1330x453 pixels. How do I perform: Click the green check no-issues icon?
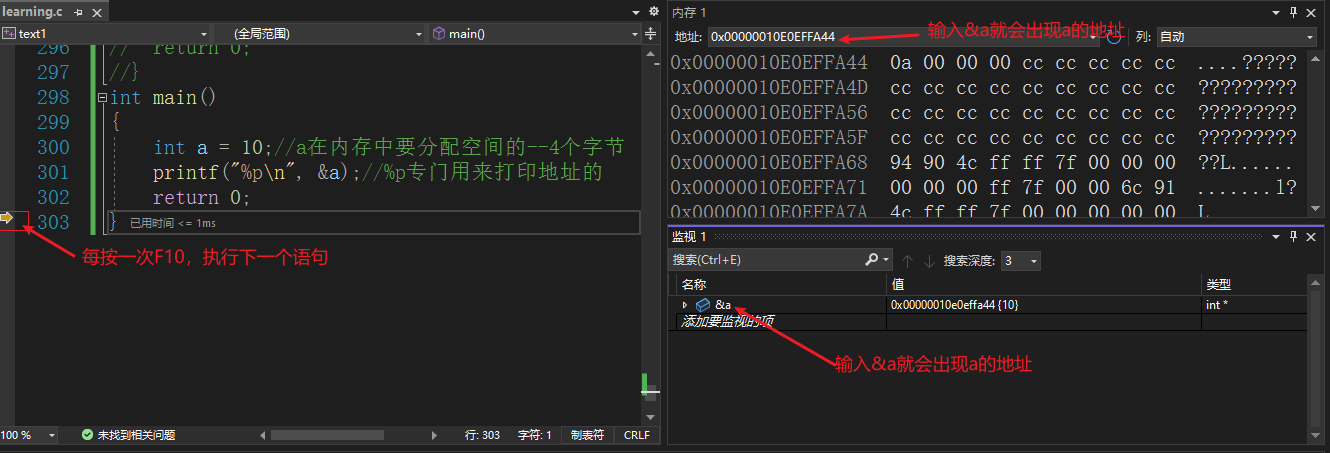tap(87, 435)
